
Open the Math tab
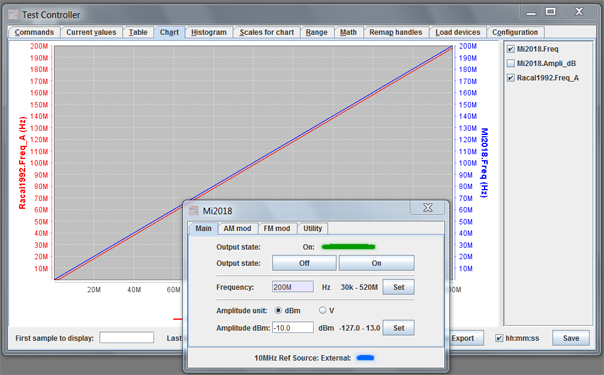click(348, 32)
